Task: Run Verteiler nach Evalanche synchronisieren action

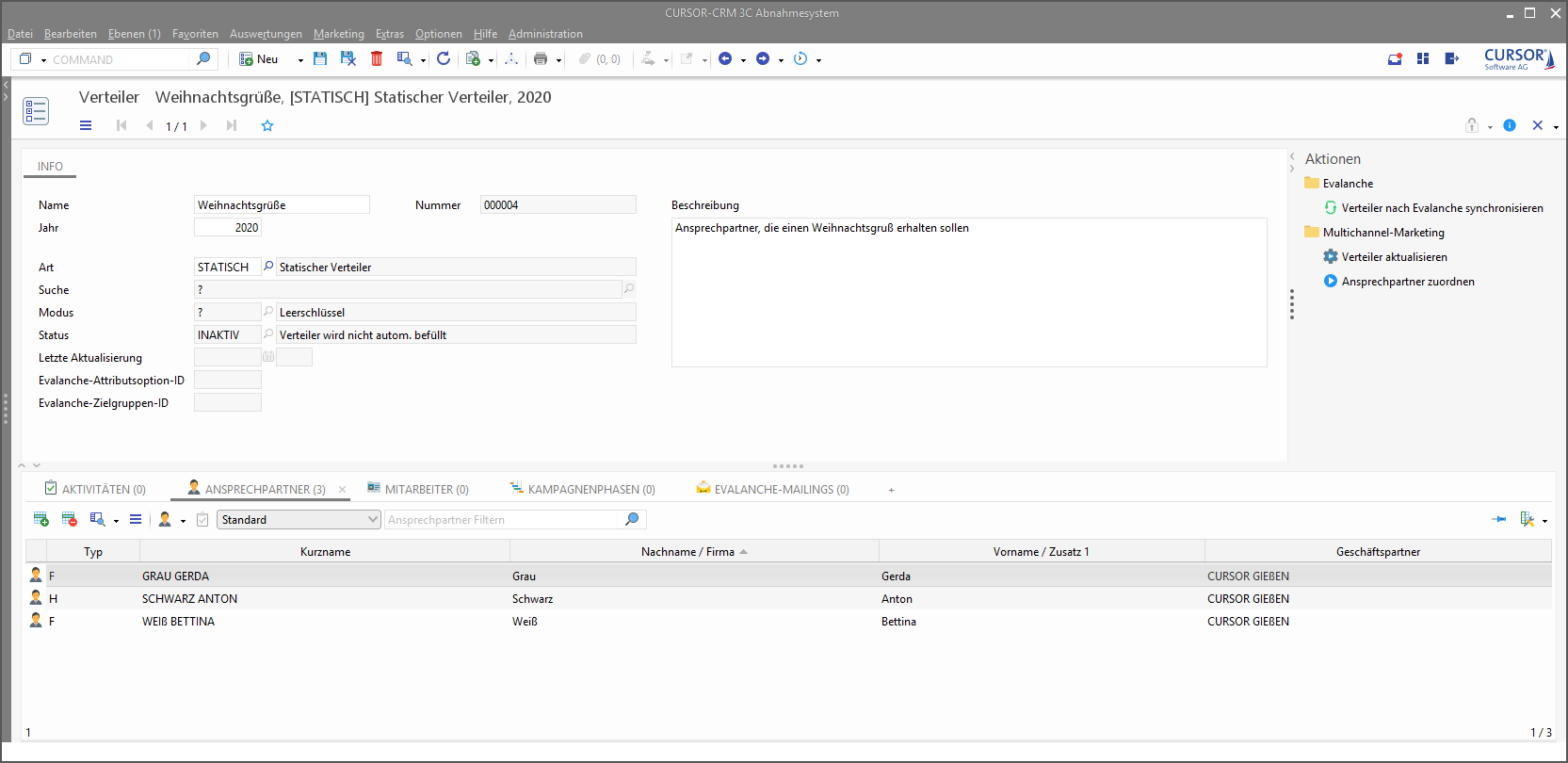Action: (x=1442, y=208)
